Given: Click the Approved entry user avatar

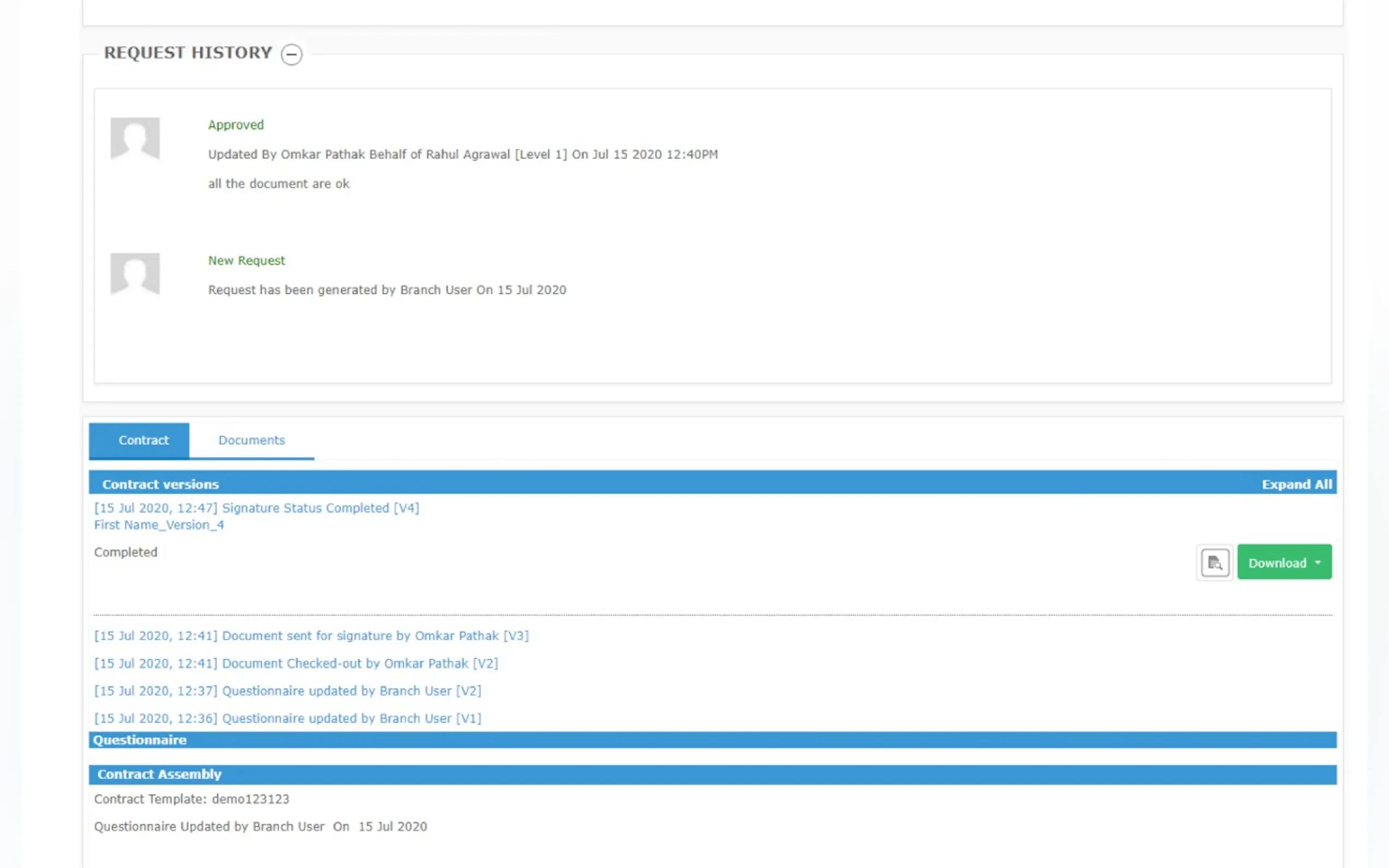Looking at the screenshot, I should coord(135,138).
